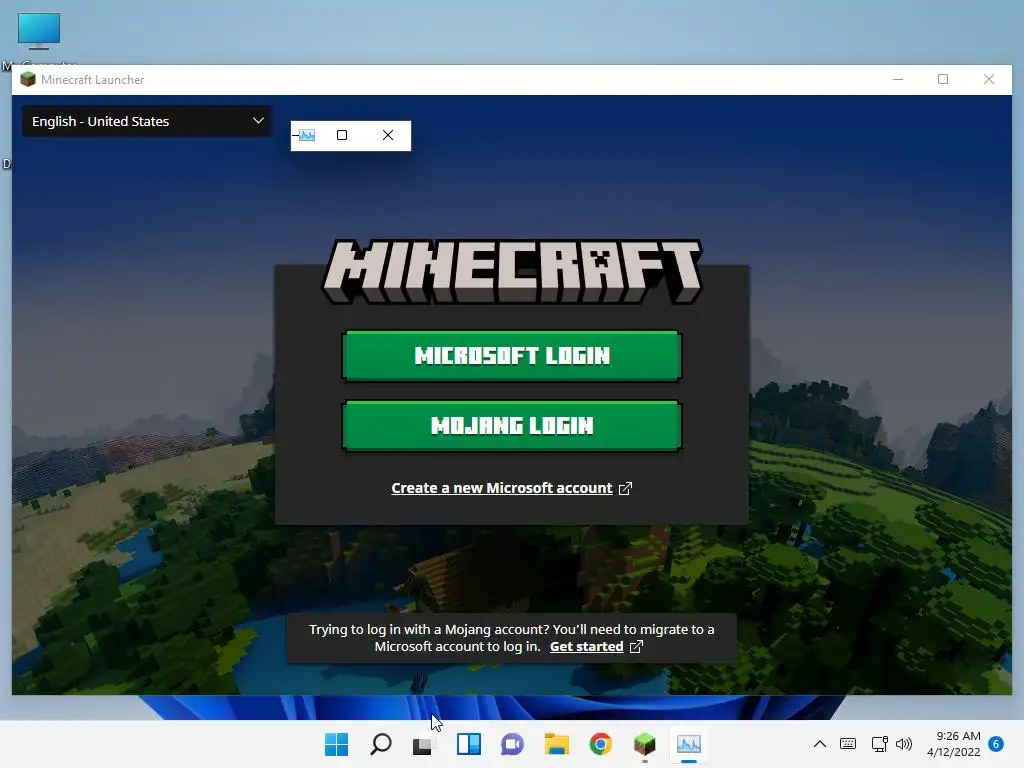
Task: Open Task View on the taskbar
Action: [x=423, y=744]
